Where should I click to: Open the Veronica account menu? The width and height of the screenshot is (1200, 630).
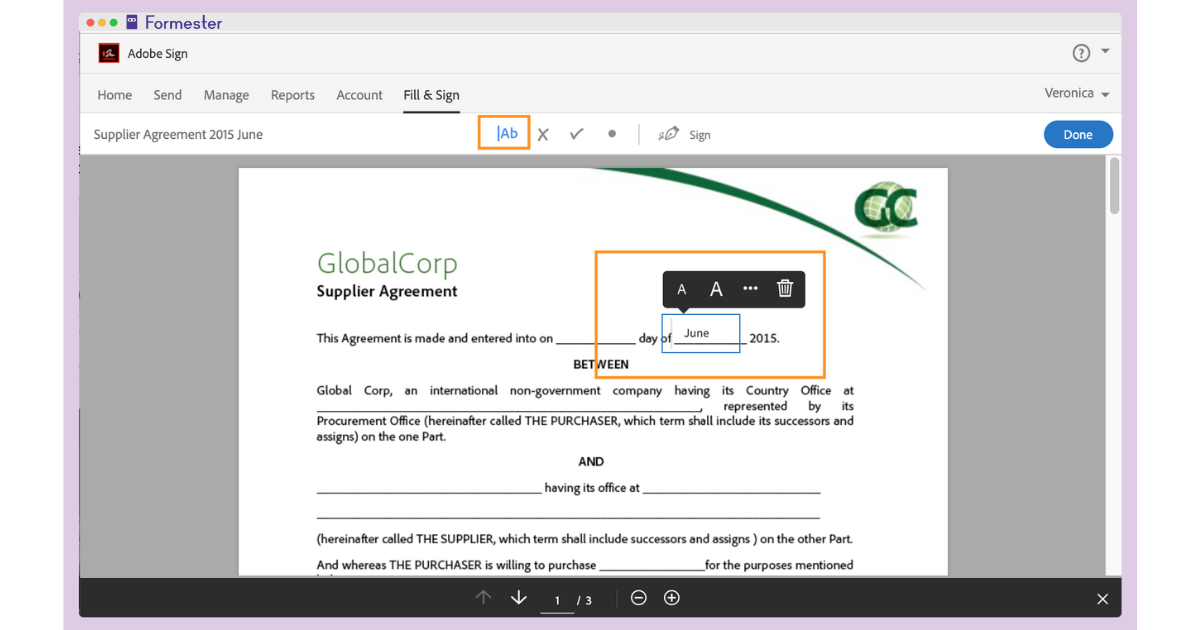(x=1077, y=93)
